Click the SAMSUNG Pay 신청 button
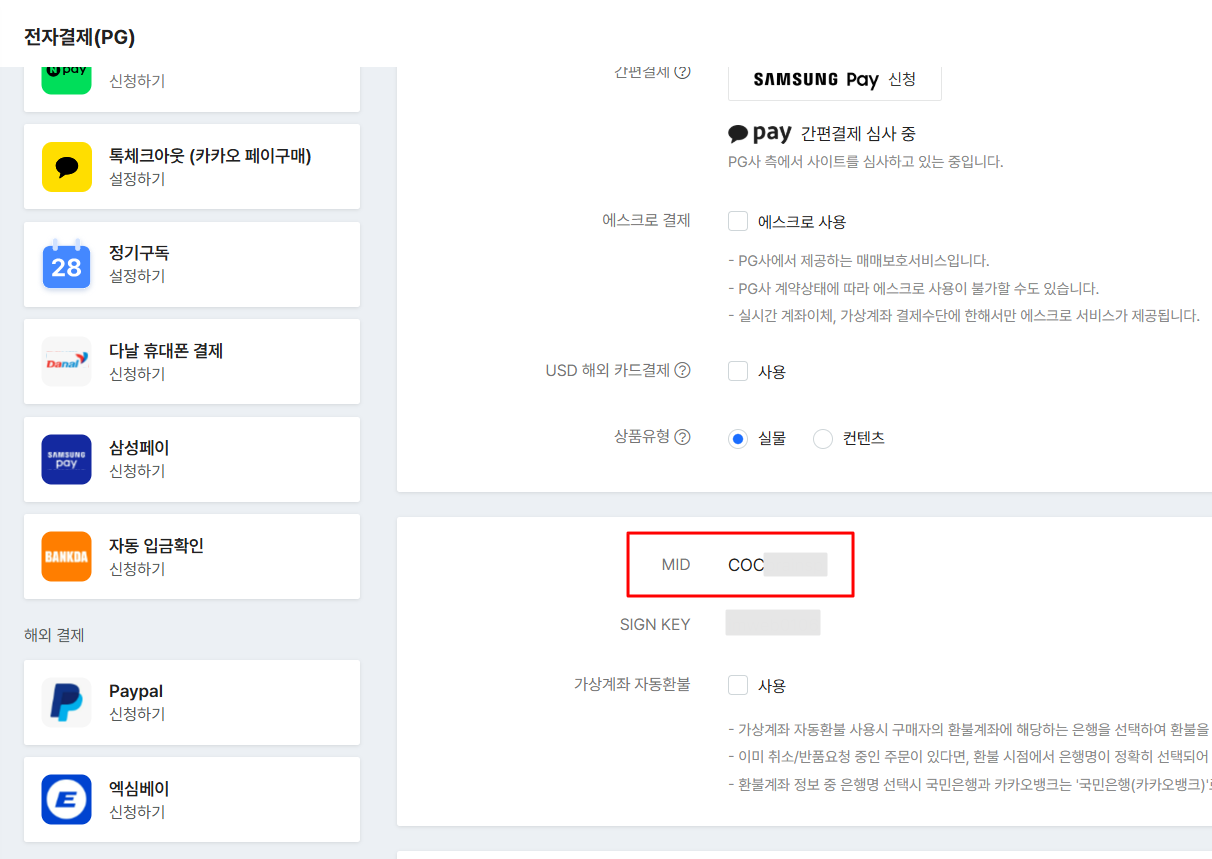This screenshot has height=859, width=1212. 834,79
